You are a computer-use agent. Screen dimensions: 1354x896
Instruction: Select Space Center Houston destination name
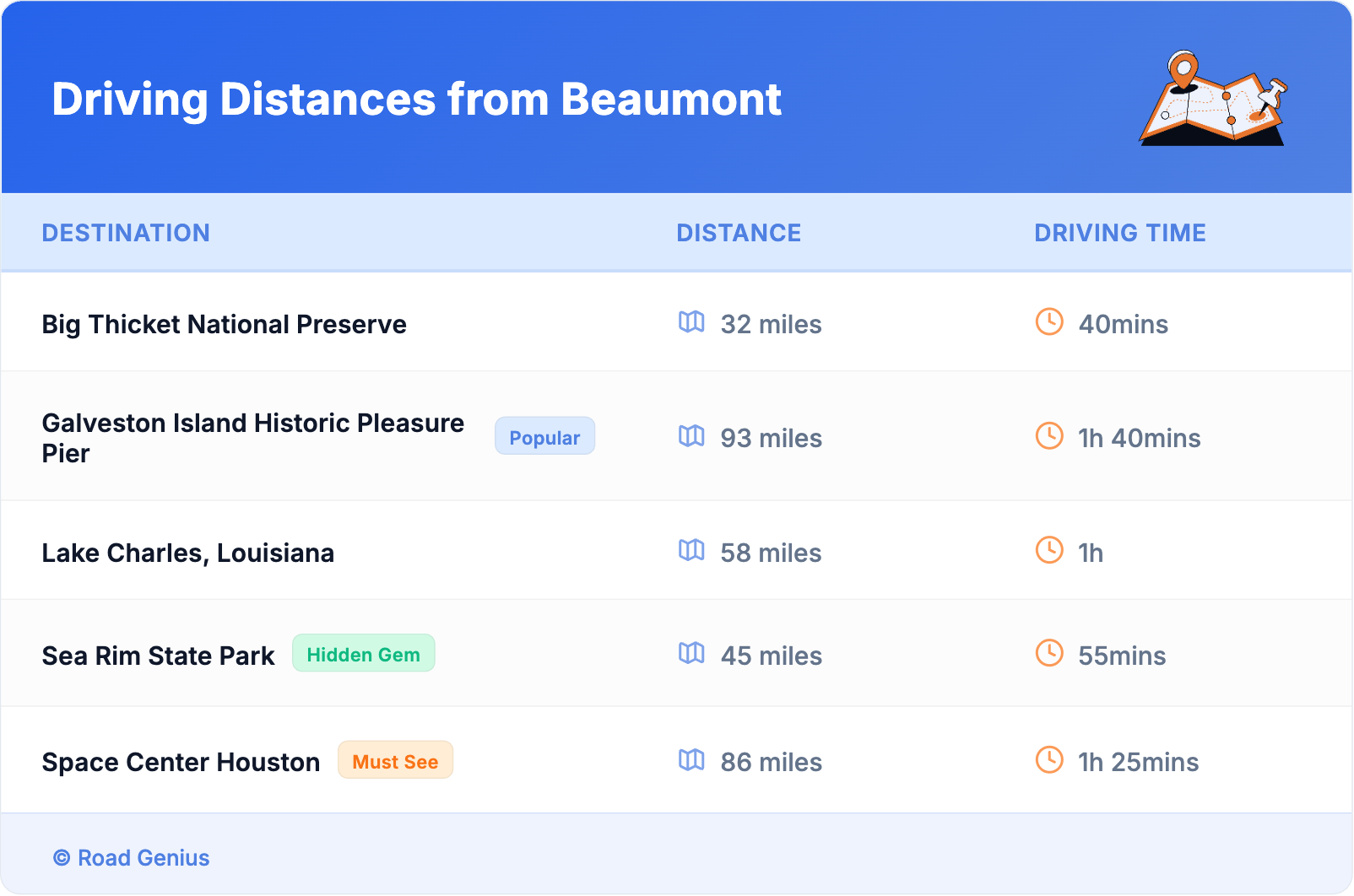point(181,763)
